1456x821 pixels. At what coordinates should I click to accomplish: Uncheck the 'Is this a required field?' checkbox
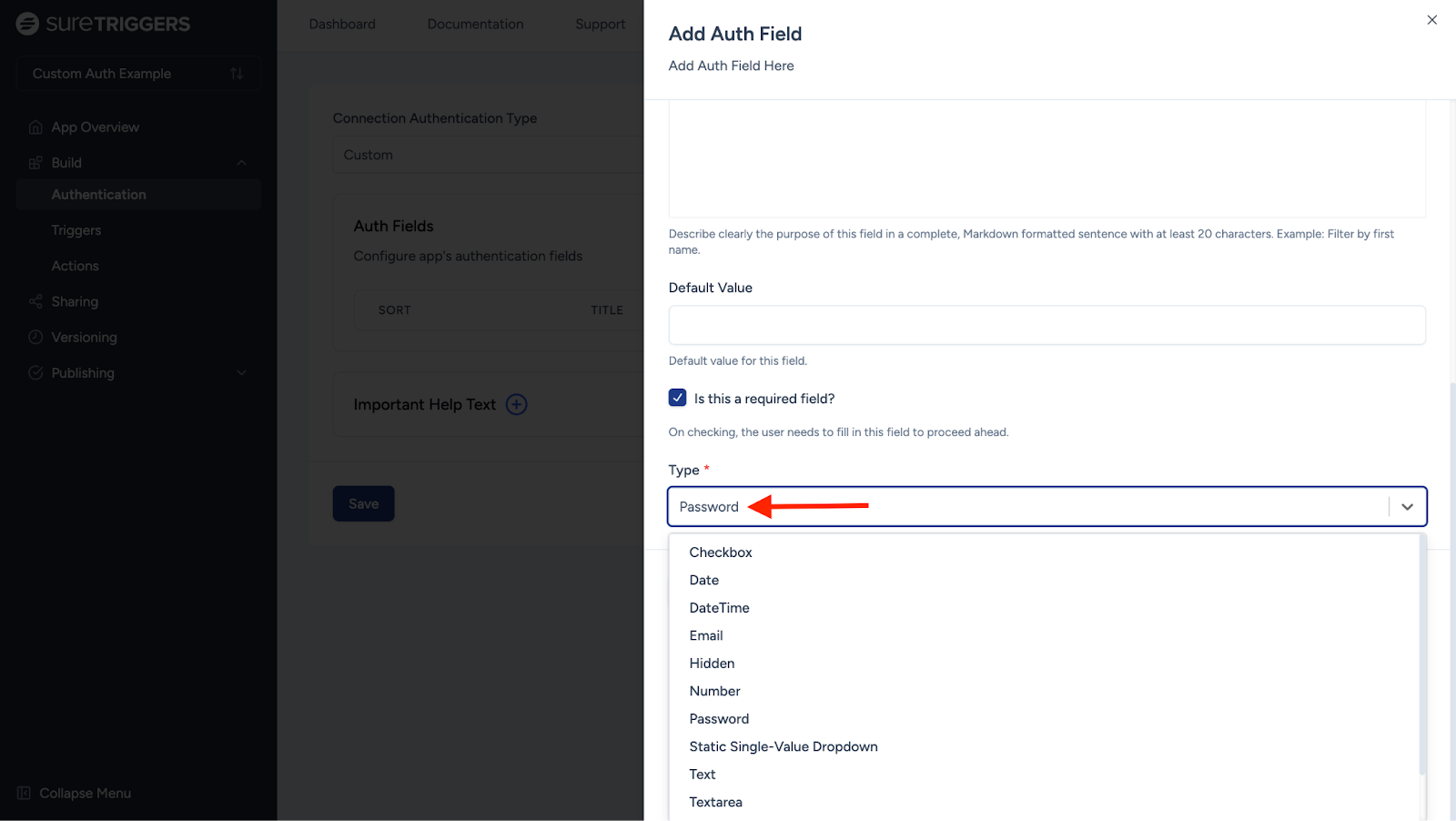click(x=677, y=398)
